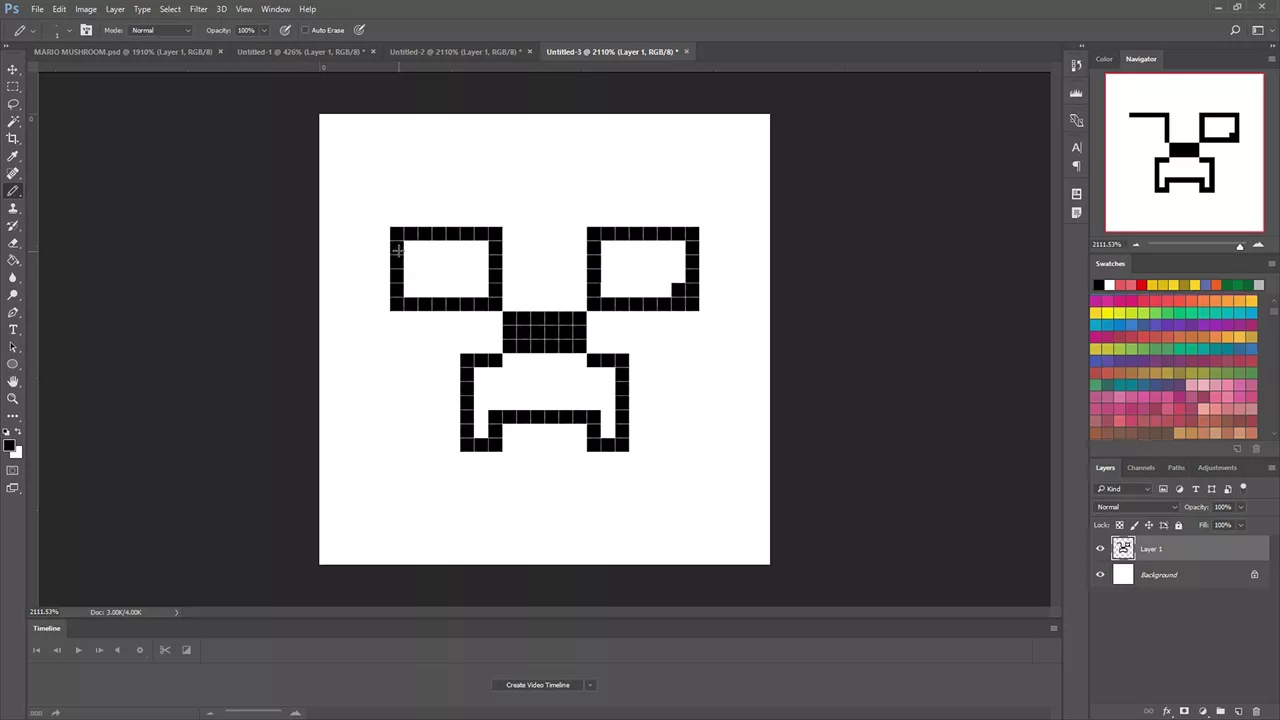Select the Blur tool

point(13,277)
